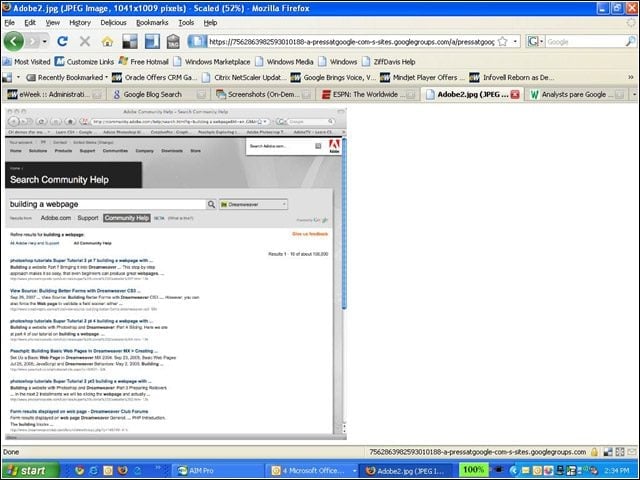This screenshot has height=480, width=640.
Task: Open the back/forward history dropdown arrow
Action: (44, 42)
